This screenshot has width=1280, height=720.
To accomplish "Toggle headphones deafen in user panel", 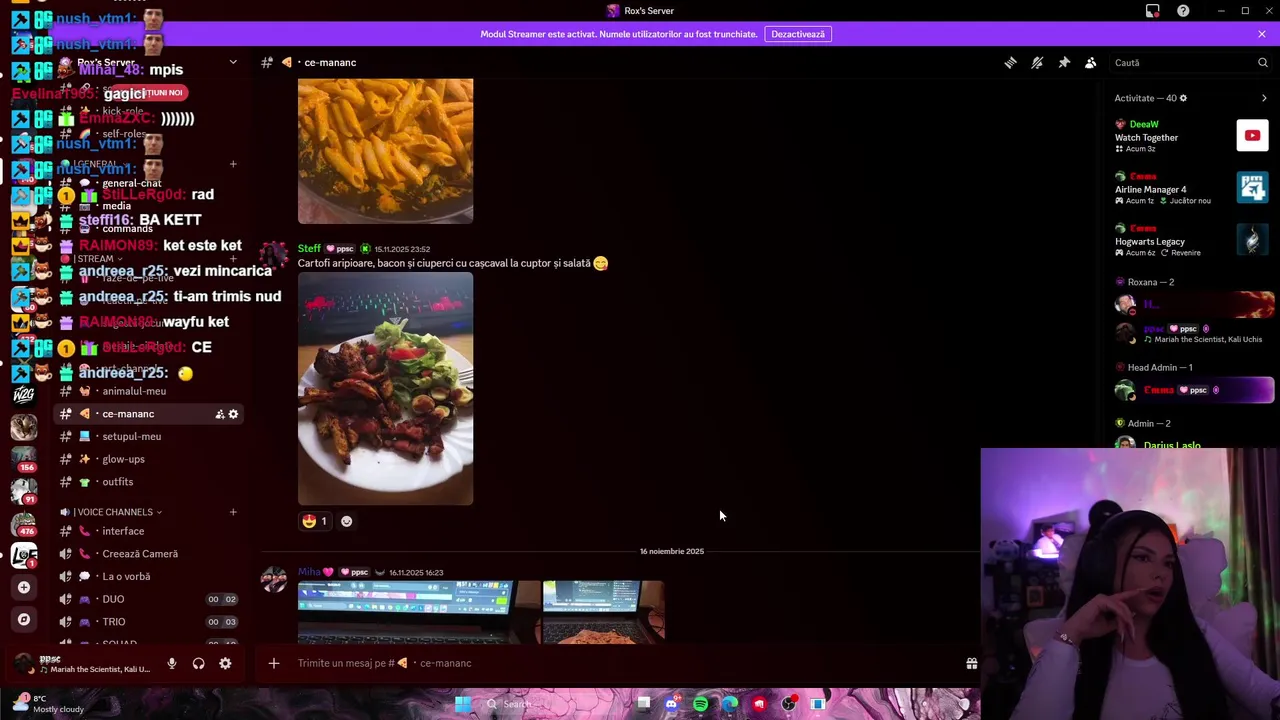I will pyautogui.click(x=198, y=663).
